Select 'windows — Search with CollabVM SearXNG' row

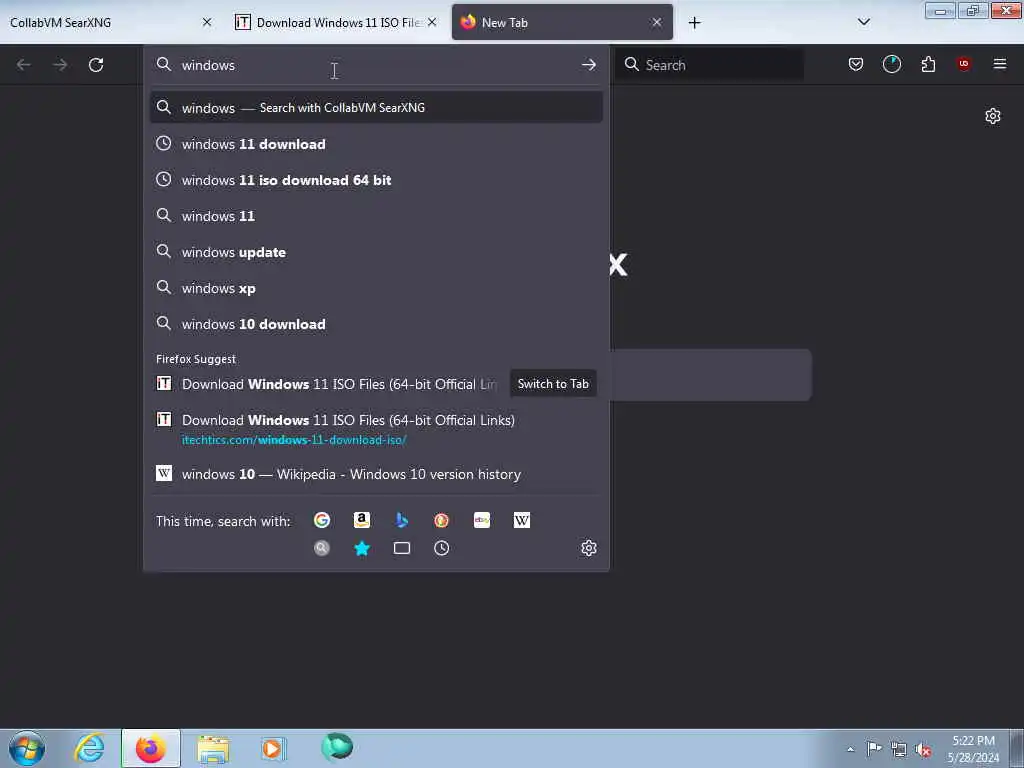point(376,108)
